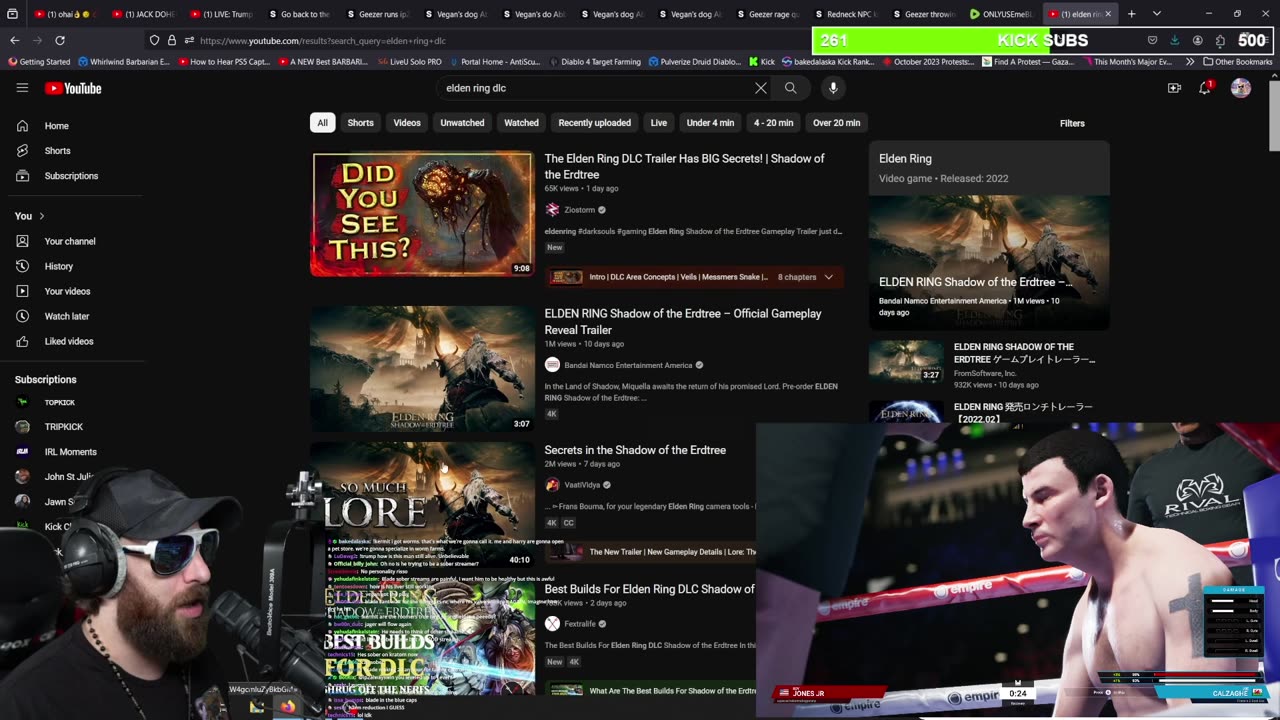Show more bookmarks via overflow chevron
The image size is (1280, 720).
tap(1190, 62)
